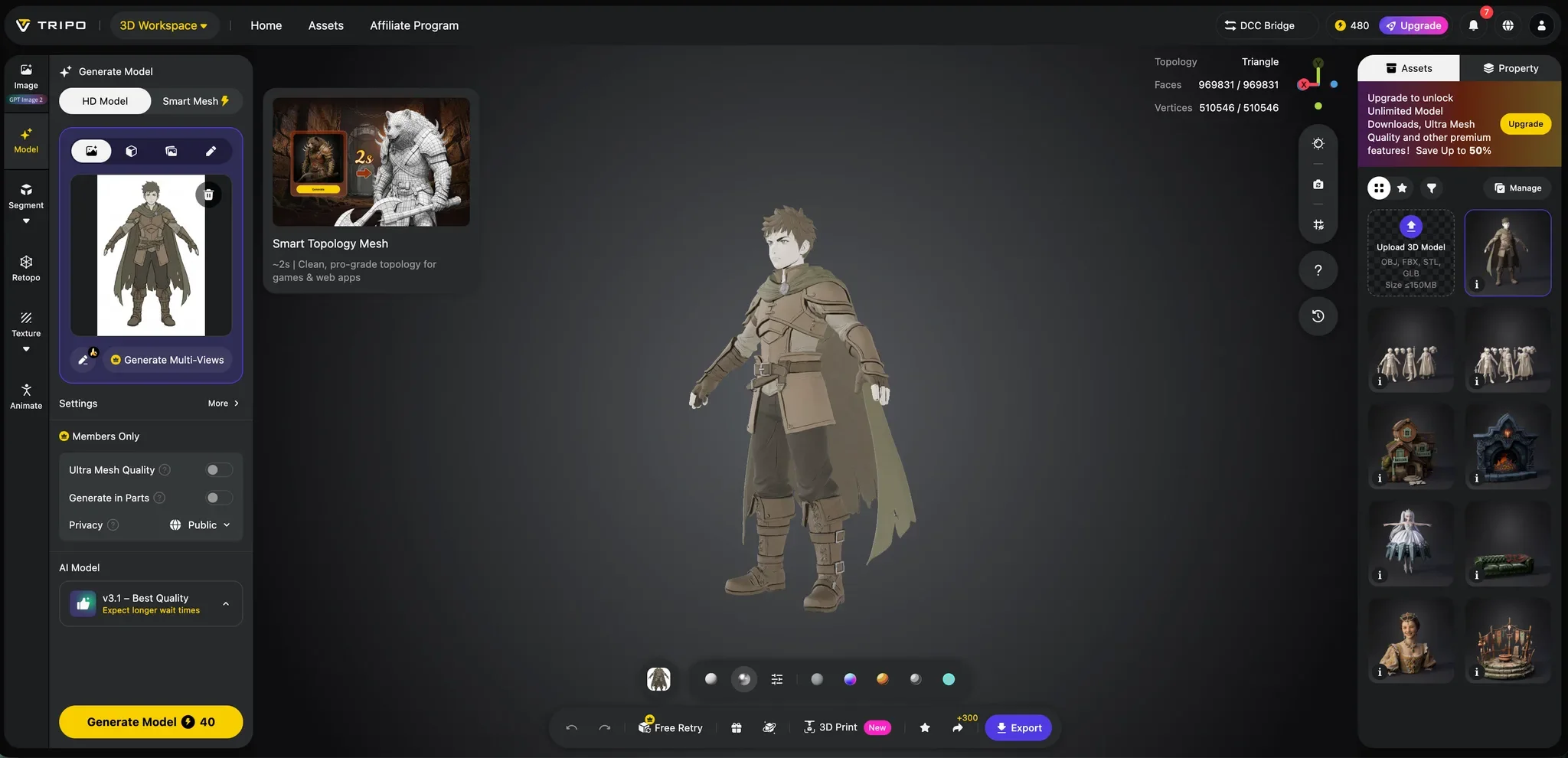Switch to the Property tab

pyautogui.click(x=1510, y=68)
